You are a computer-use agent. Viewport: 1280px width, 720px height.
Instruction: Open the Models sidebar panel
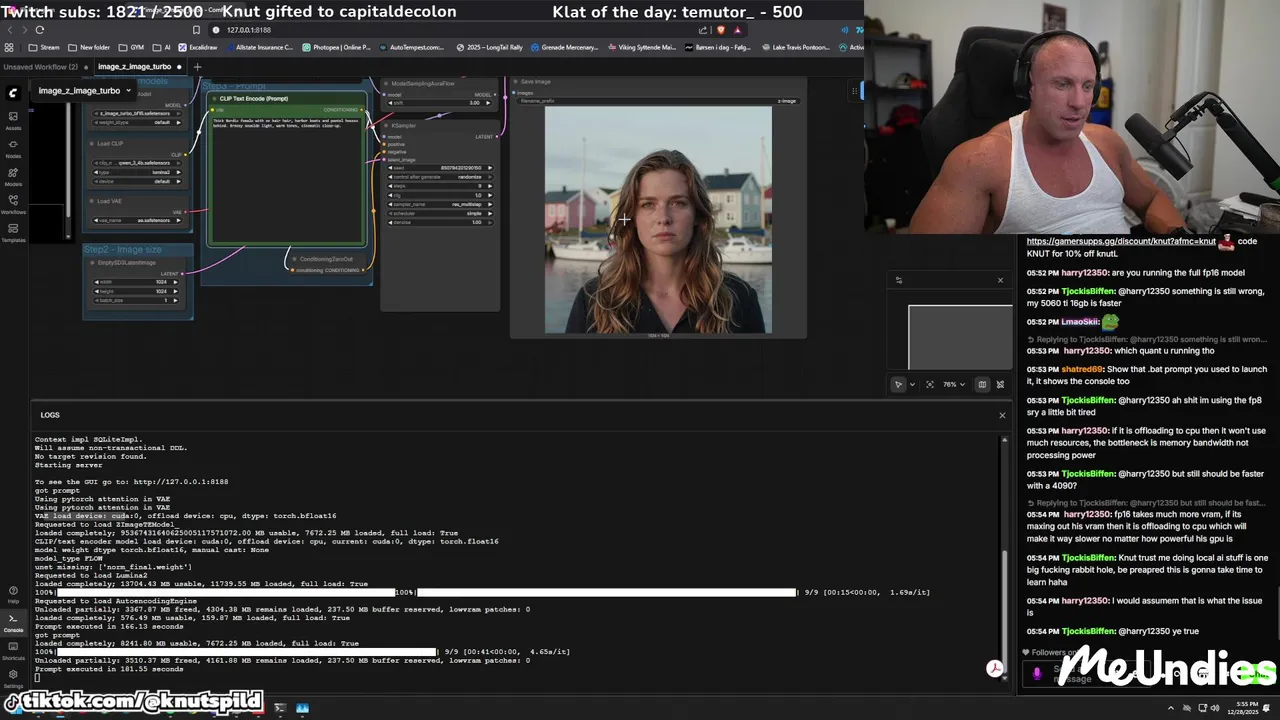coord(13,176)
